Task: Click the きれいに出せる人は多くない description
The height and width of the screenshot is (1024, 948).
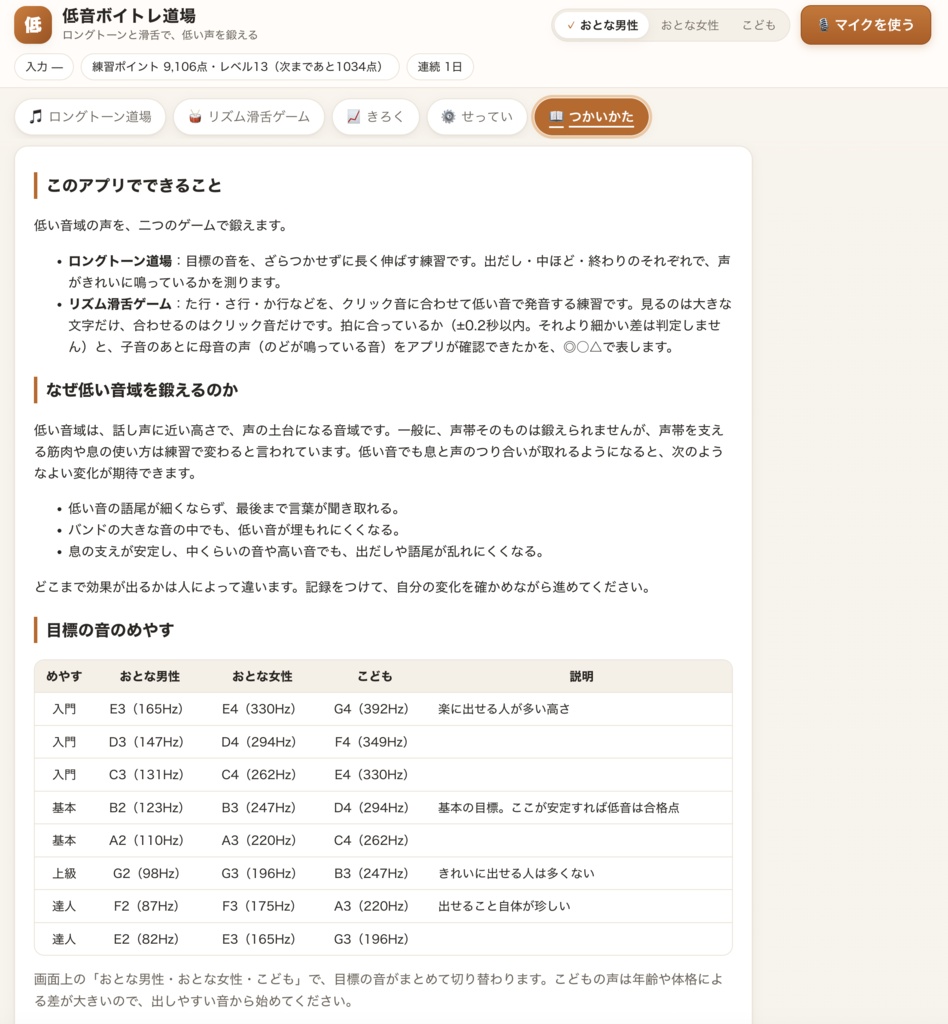Action: pyautogui.click(x=516, y=873)
